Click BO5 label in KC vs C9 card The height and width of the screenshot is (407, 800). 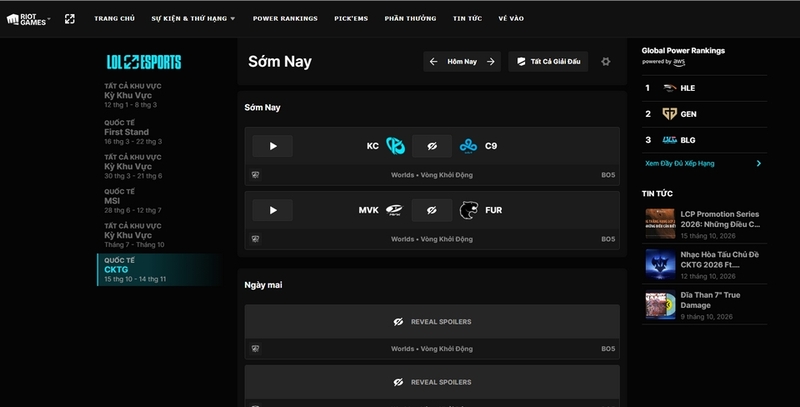click(608, 175)
